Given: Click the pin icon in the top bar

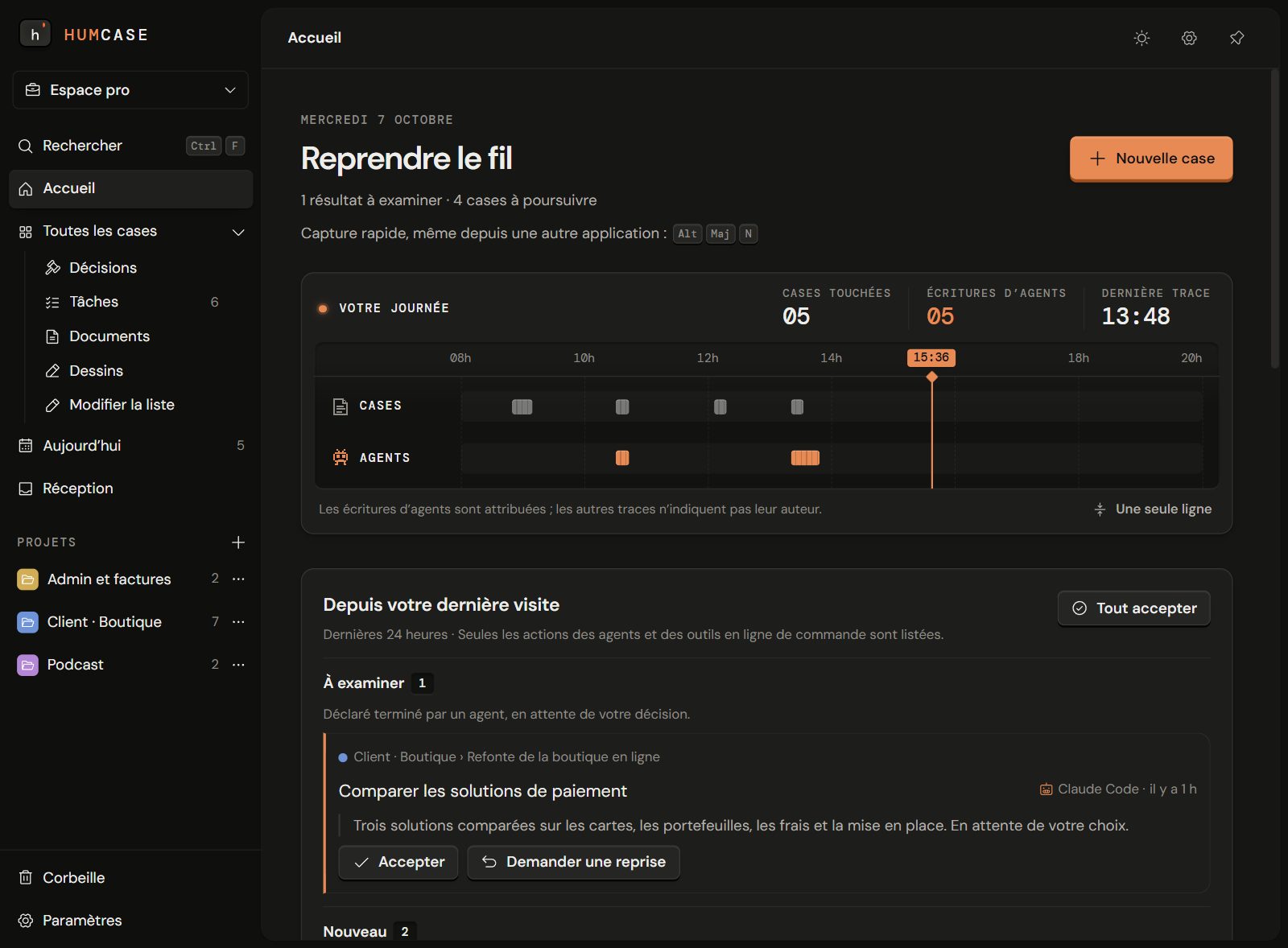Looking at the screenshot, I should [1236, 38].
